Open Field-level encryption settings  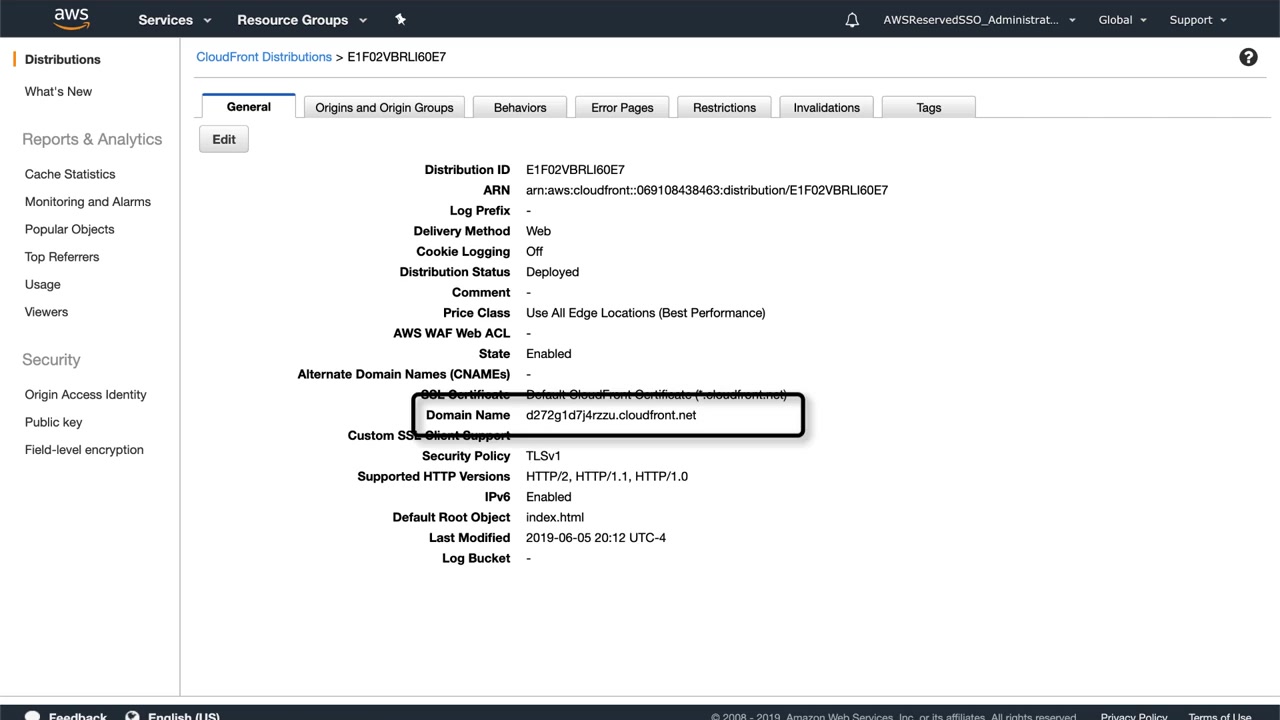(84, 450)
